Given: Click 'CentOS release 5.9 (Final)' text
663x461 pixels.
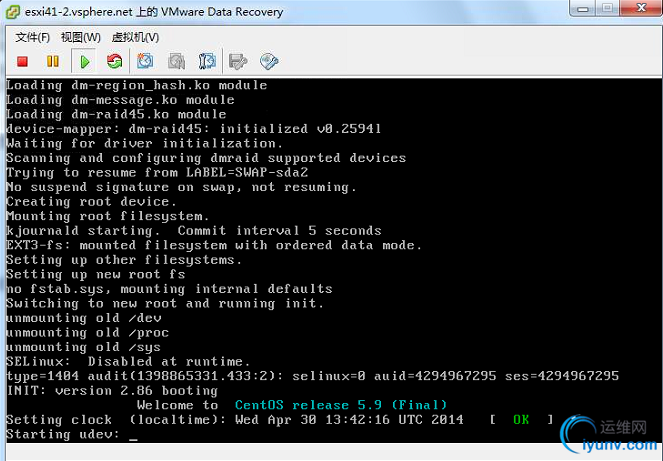Looking at the screenshot, I should 341,405.
